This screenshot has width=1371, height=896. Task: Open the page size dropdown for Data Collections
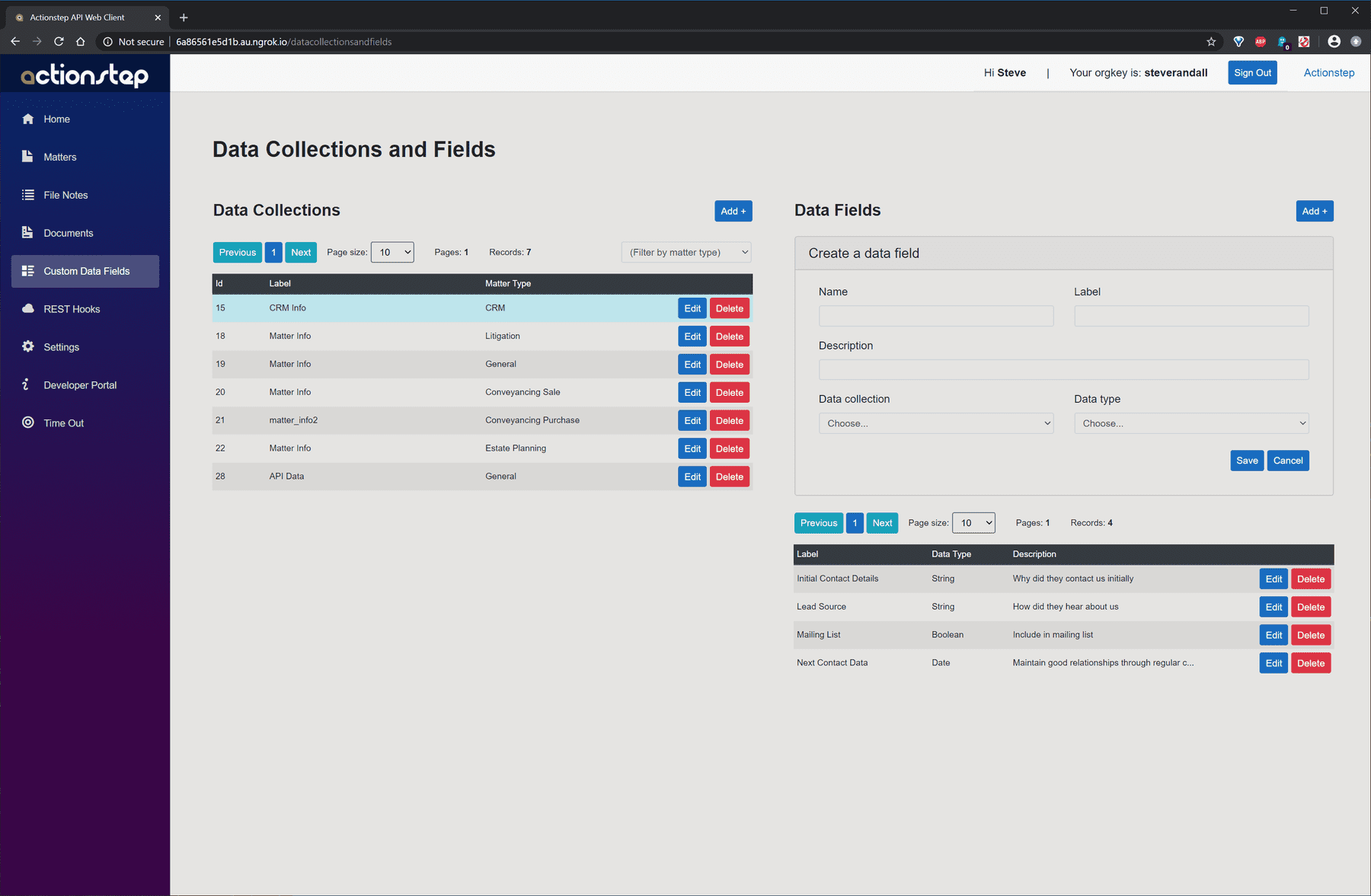point(392,252)
